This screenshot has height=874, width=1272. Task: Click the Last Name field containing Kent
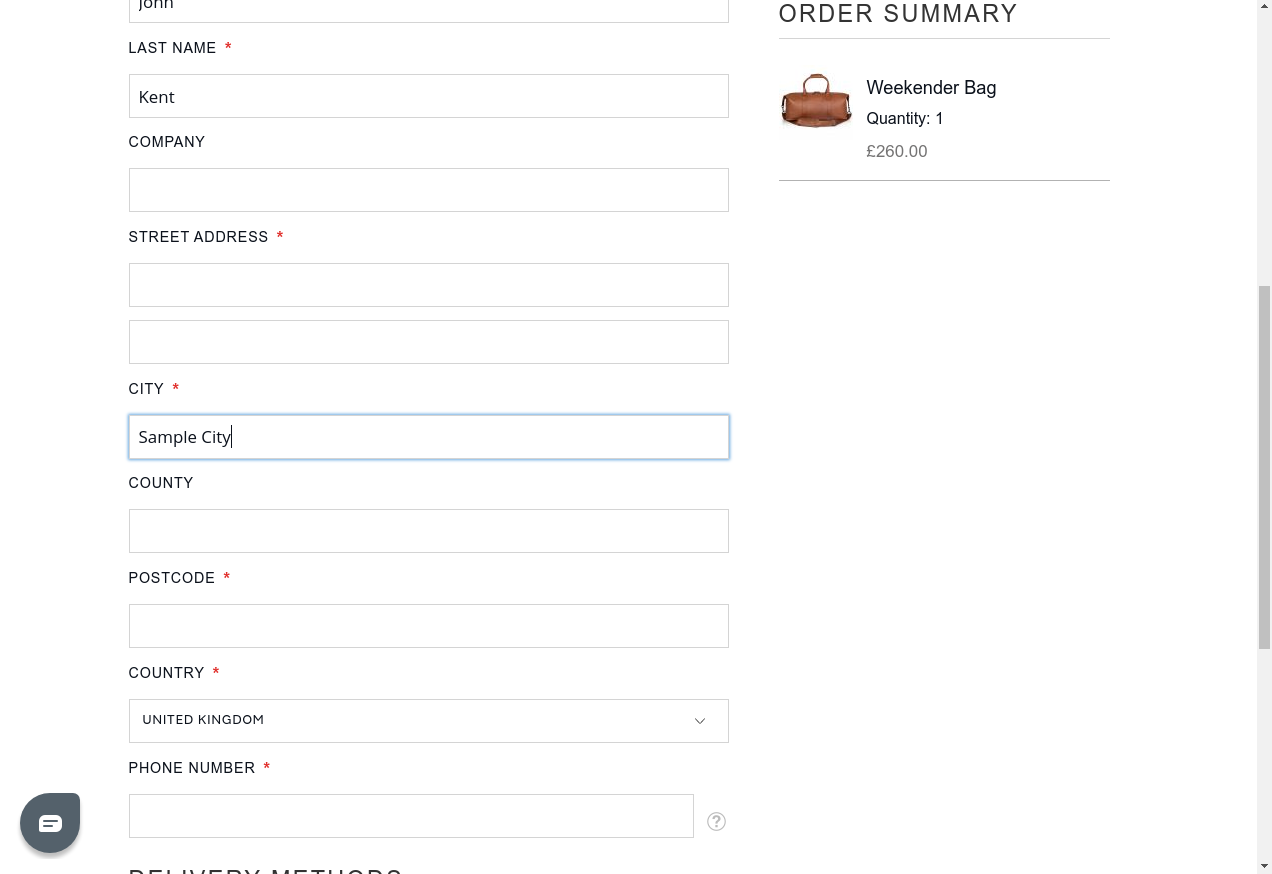pyautogui.click(x=428, y=96)
